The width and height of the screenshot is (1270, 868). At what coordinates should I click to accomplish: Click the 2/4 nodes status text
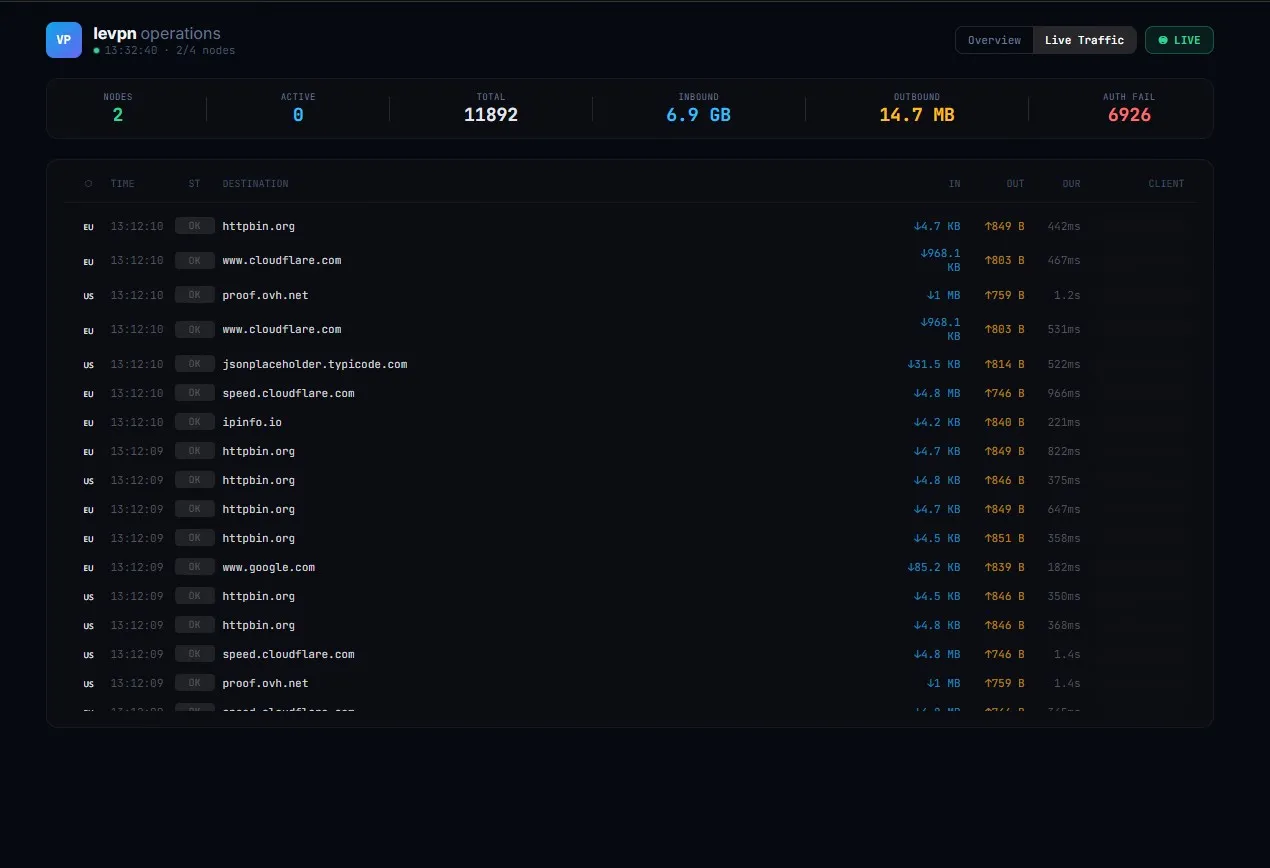coord(204,50)
